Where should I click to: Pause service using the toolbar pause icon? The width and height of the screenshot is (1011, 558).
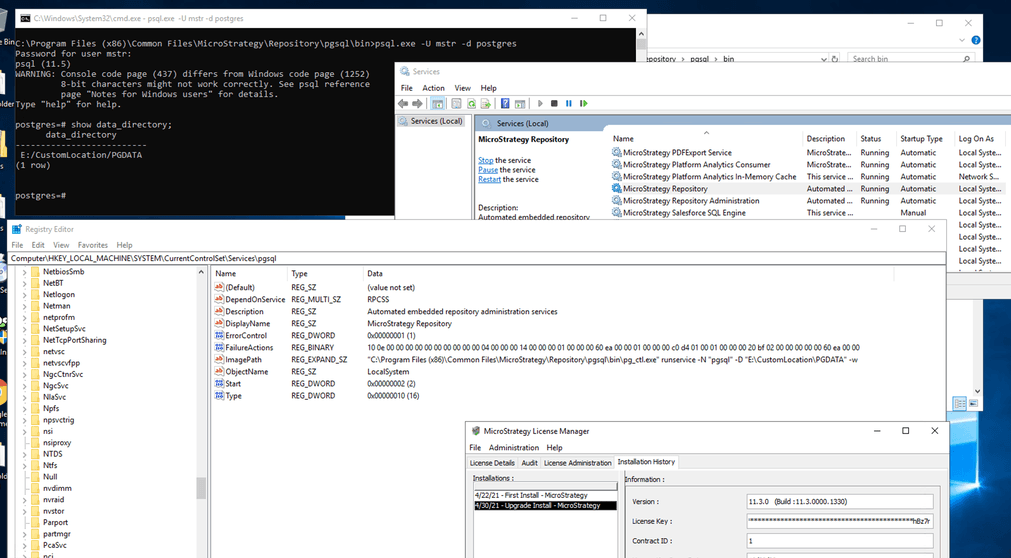569,103
